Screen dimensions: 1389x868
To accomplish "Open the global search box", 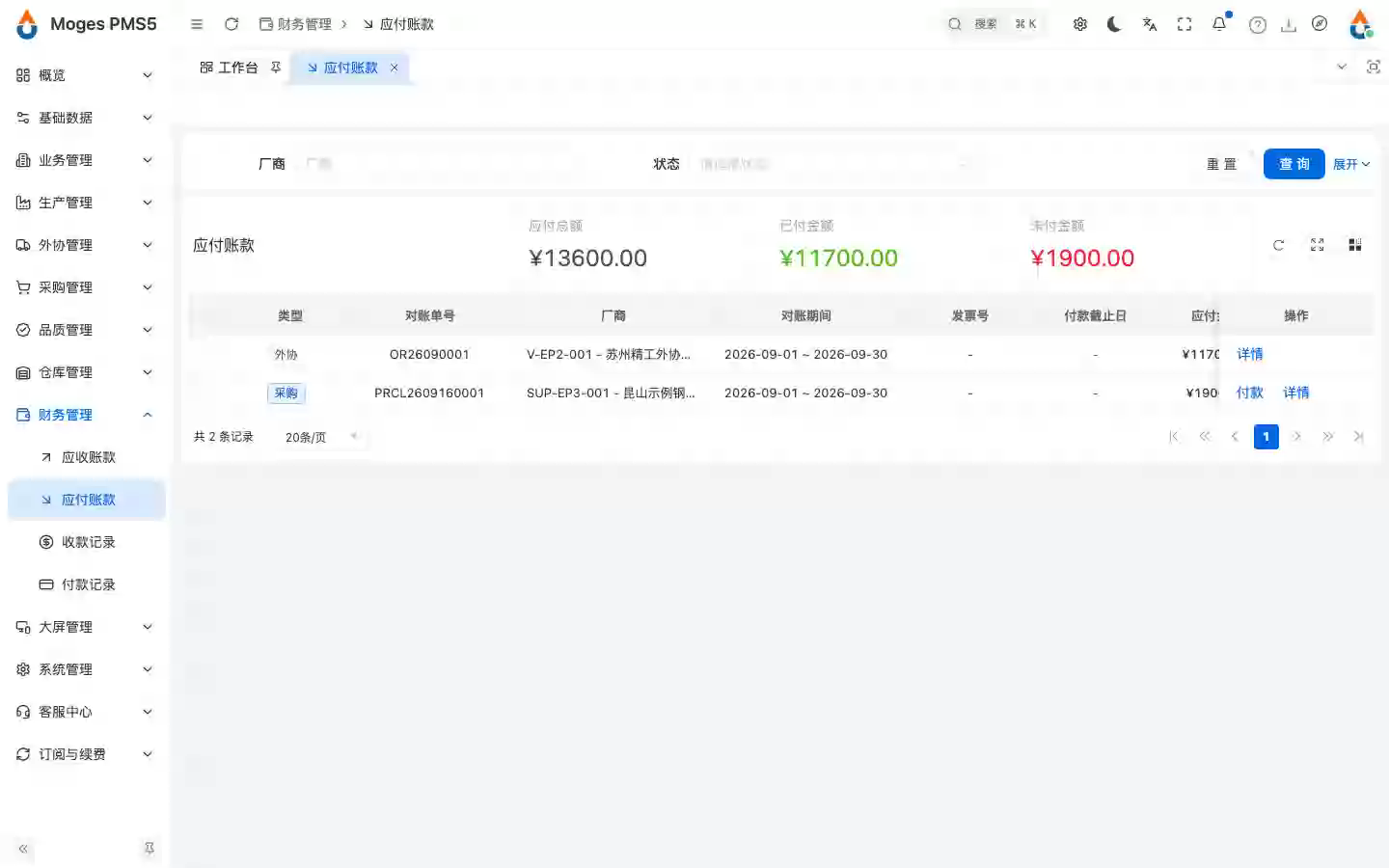I will pos(994,24).
